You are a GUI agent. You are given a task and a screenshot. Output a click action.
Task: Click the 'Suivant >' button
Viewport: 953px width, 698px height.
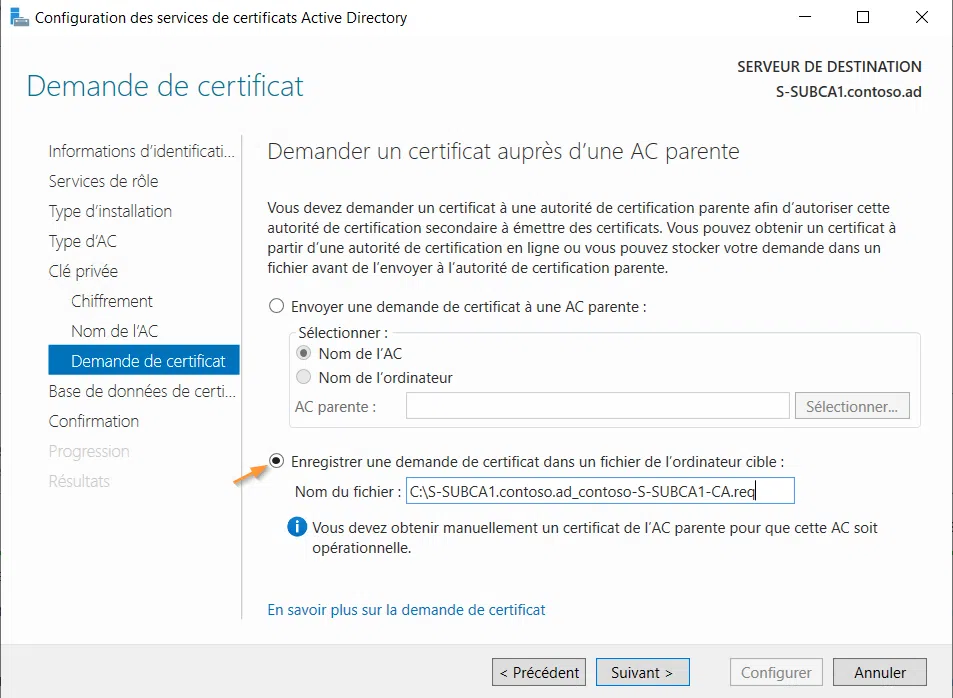tap(640, 672)
